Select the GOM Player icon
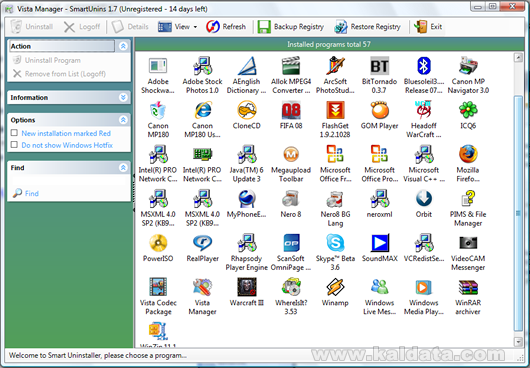Image resolution: width=530 pixels, height=368 pixels. (x=380, y=110)
